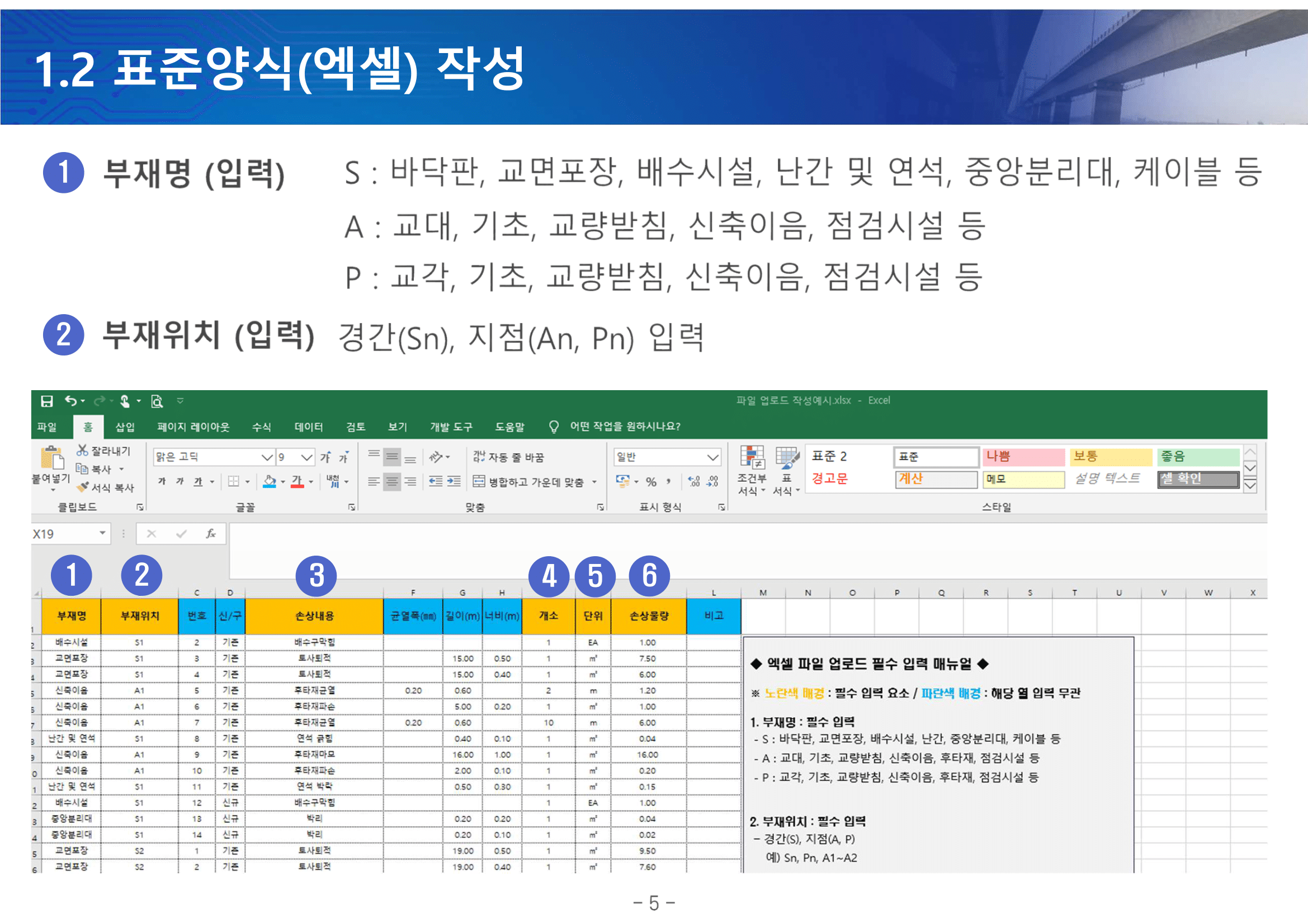Toggle center horizontal alignment button
This screenshot has width=1308, height=924.
tap(392, 482)
